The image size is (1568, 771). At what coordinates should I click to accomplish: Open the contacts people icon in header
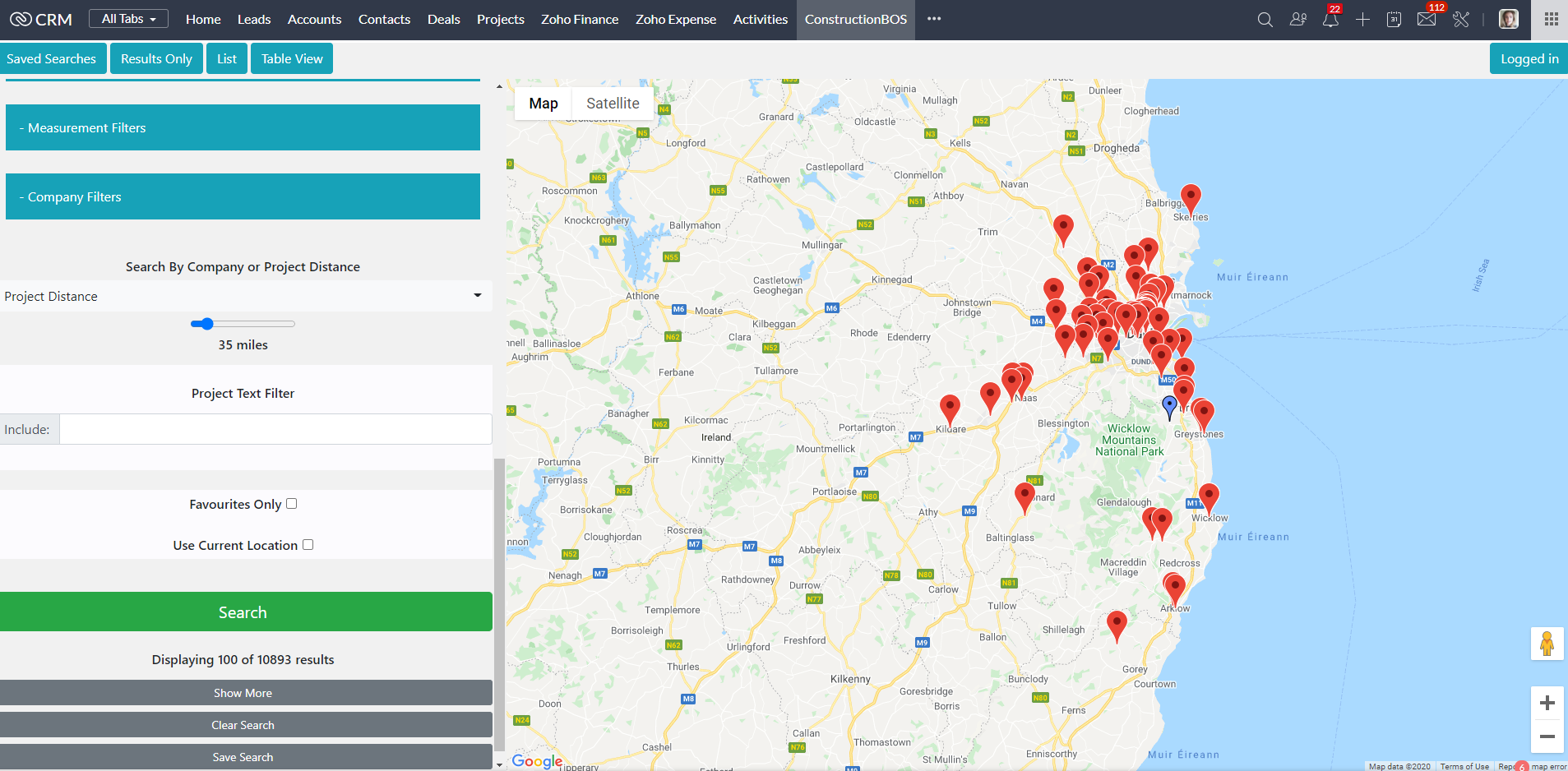1298,20
